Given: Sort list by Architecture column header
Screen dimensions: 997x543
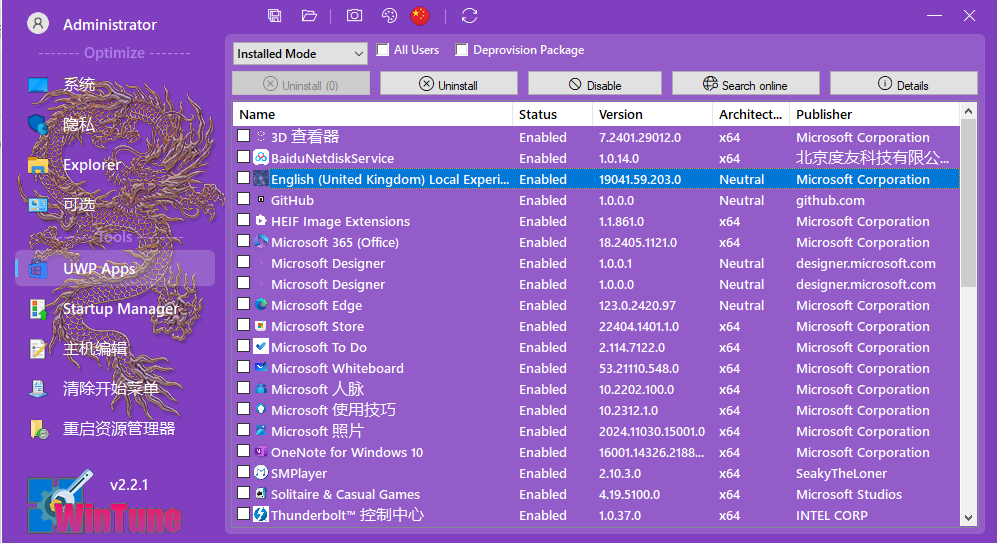Looking at the screenshot, I should [751, 114].
